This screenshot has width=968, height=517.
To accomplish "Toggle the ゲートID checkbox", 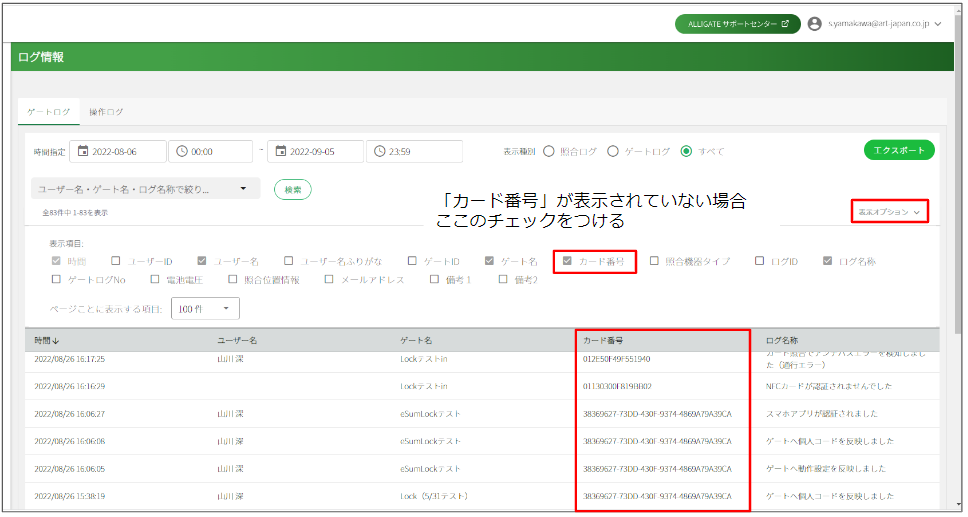I will 412,261.
